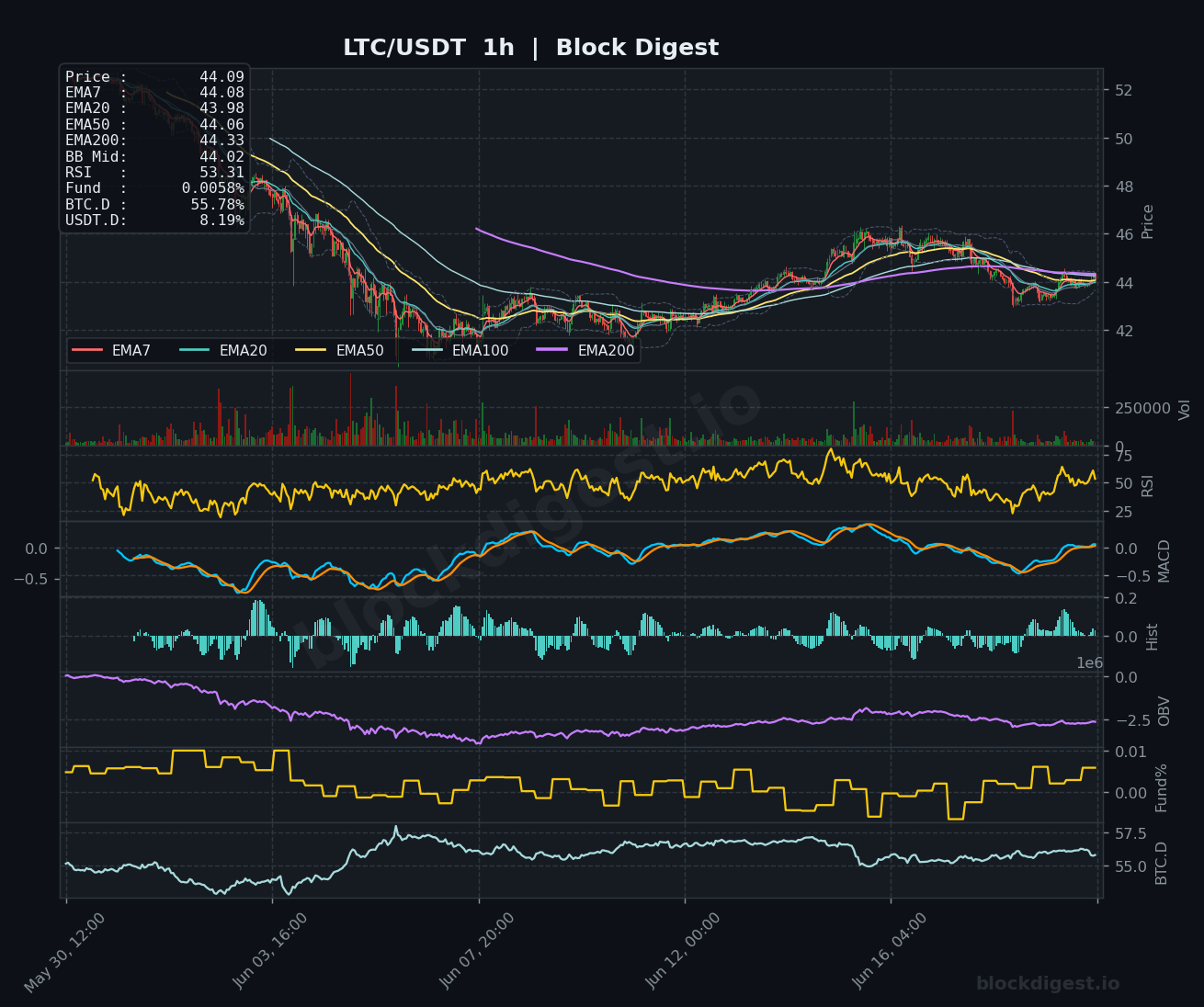
Task: Click the -2.5 OBV axis tick
Action: point(1132,720)
